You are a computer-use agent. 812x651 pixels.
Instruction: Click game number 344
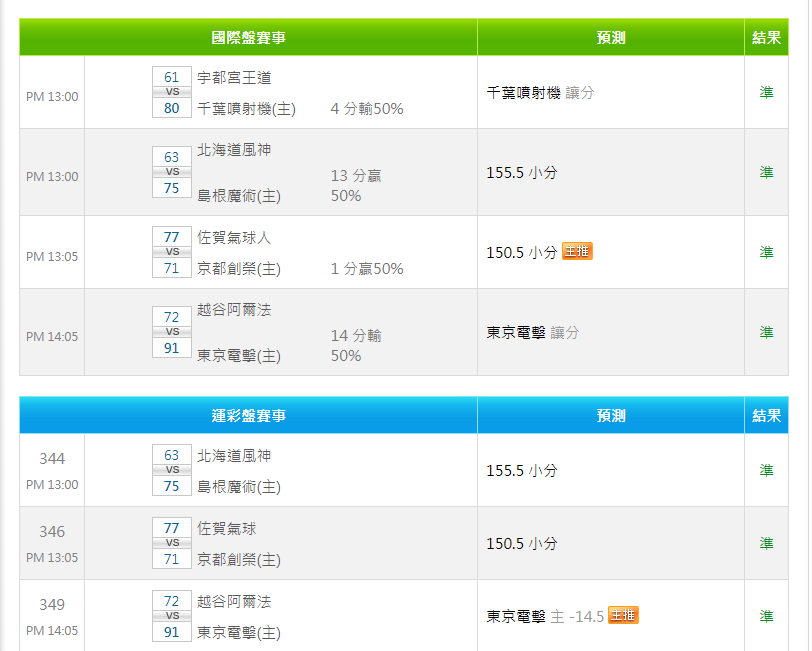(x=52, y=459)
